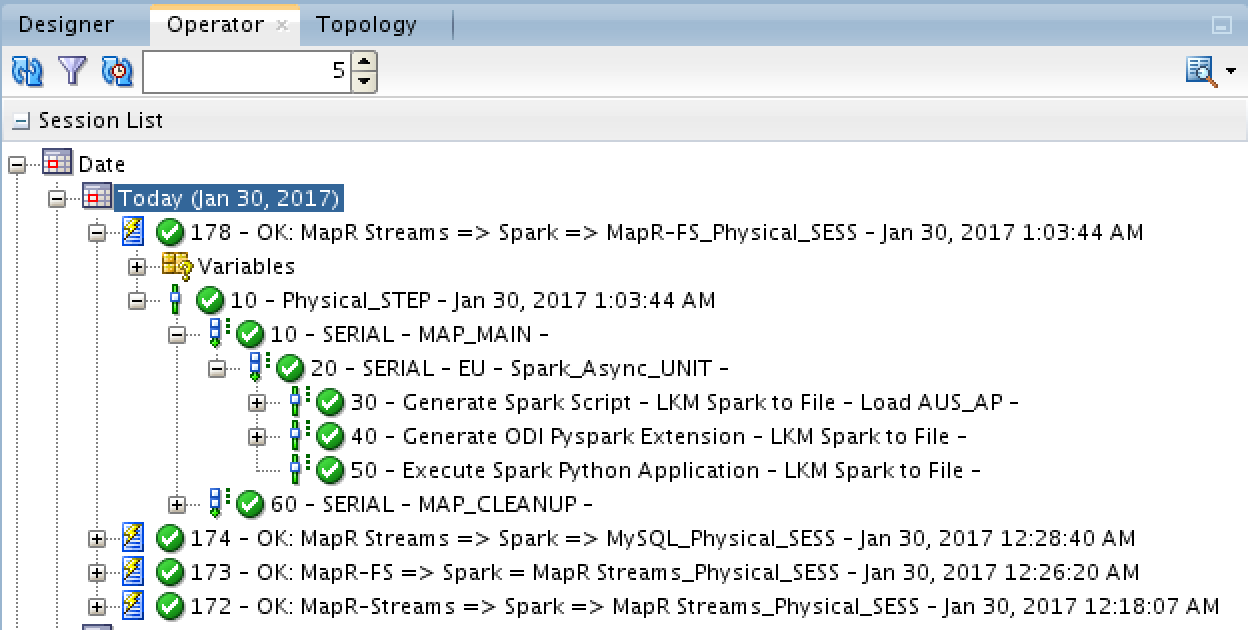Click the Refresh sessions icon
Viewport: 1248px width, 630px height.
coord(27,71)
